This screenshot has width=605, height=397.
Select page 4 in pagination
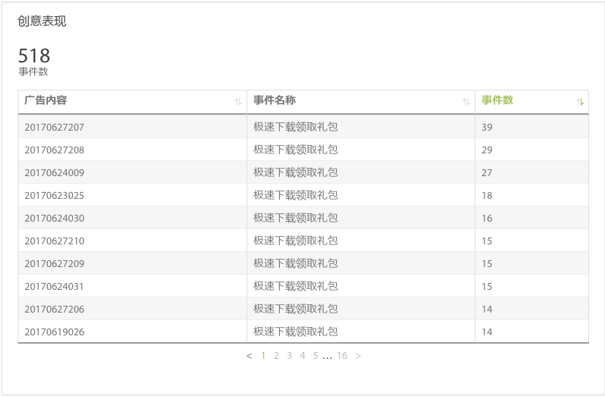[302, 356]
